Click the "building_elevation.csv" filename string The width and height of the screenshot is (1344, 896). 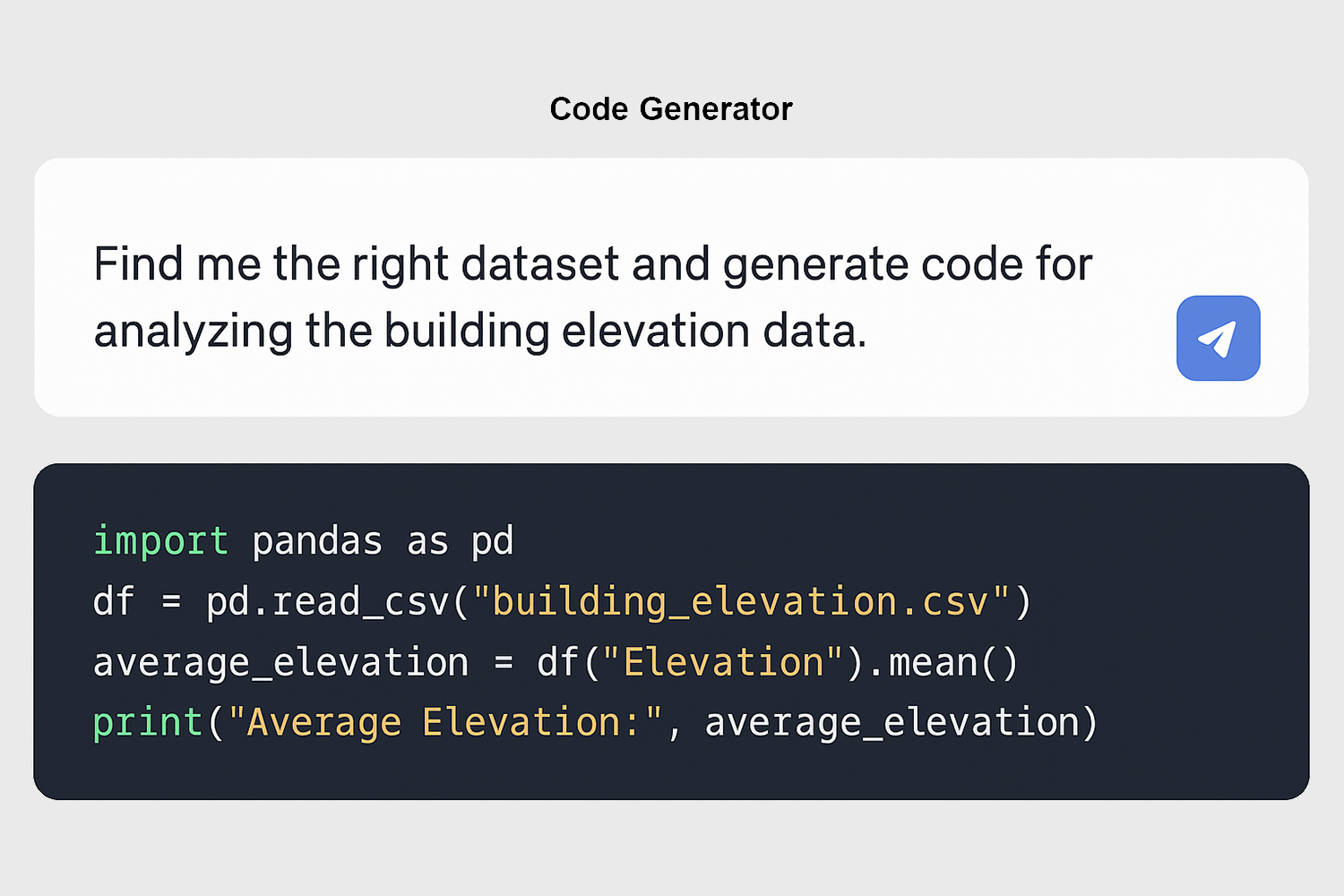pos(741,602)
